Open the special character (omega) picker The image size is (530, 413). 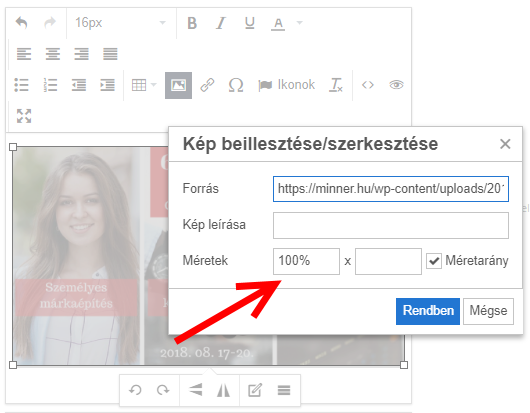pos(236,85)
